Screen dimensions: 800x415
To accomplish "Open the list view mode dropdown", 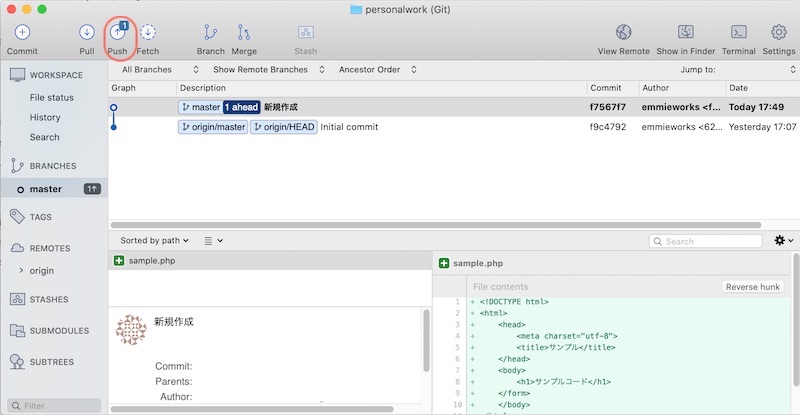I will (x=213, y=240).
